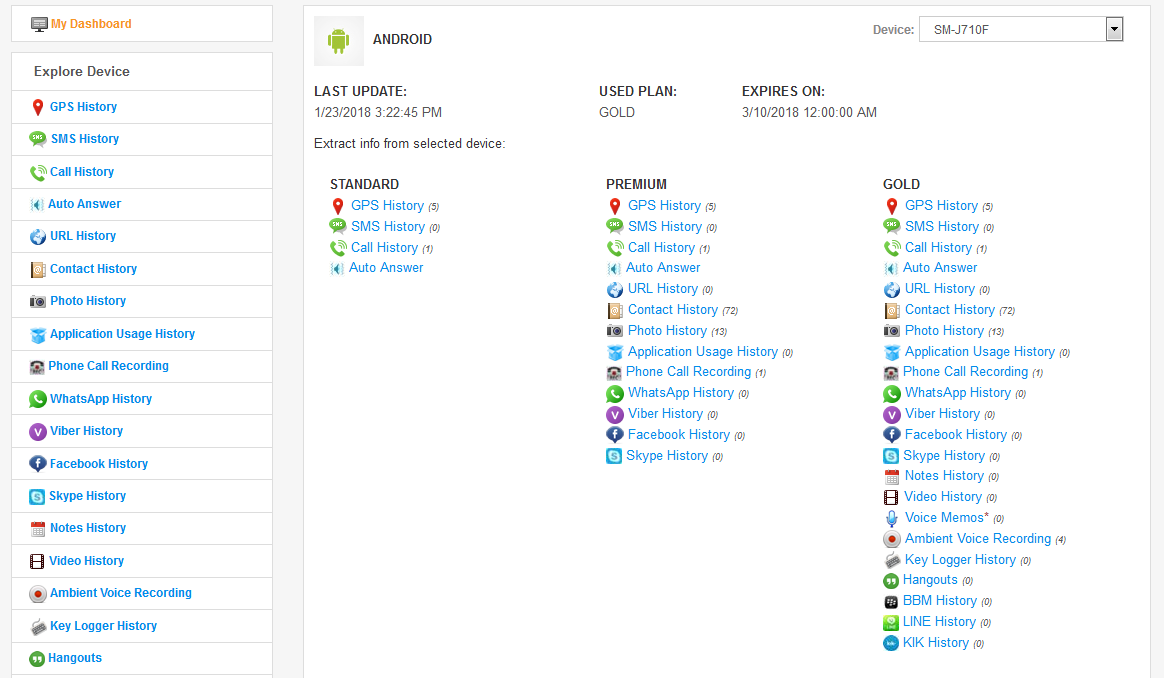Viewport: 1164px width, 678px height.
Task: Click Skype icon under PREMIUM
Action: click(x=614, y=456)
